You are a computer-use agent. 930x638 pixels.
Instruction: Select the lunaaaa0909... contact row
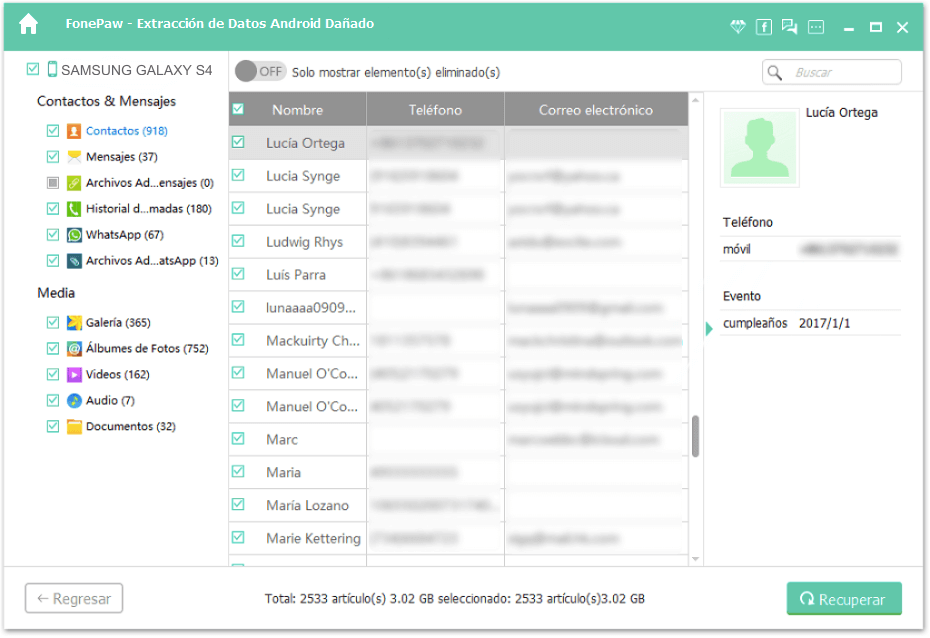click(x=458, y=307)
